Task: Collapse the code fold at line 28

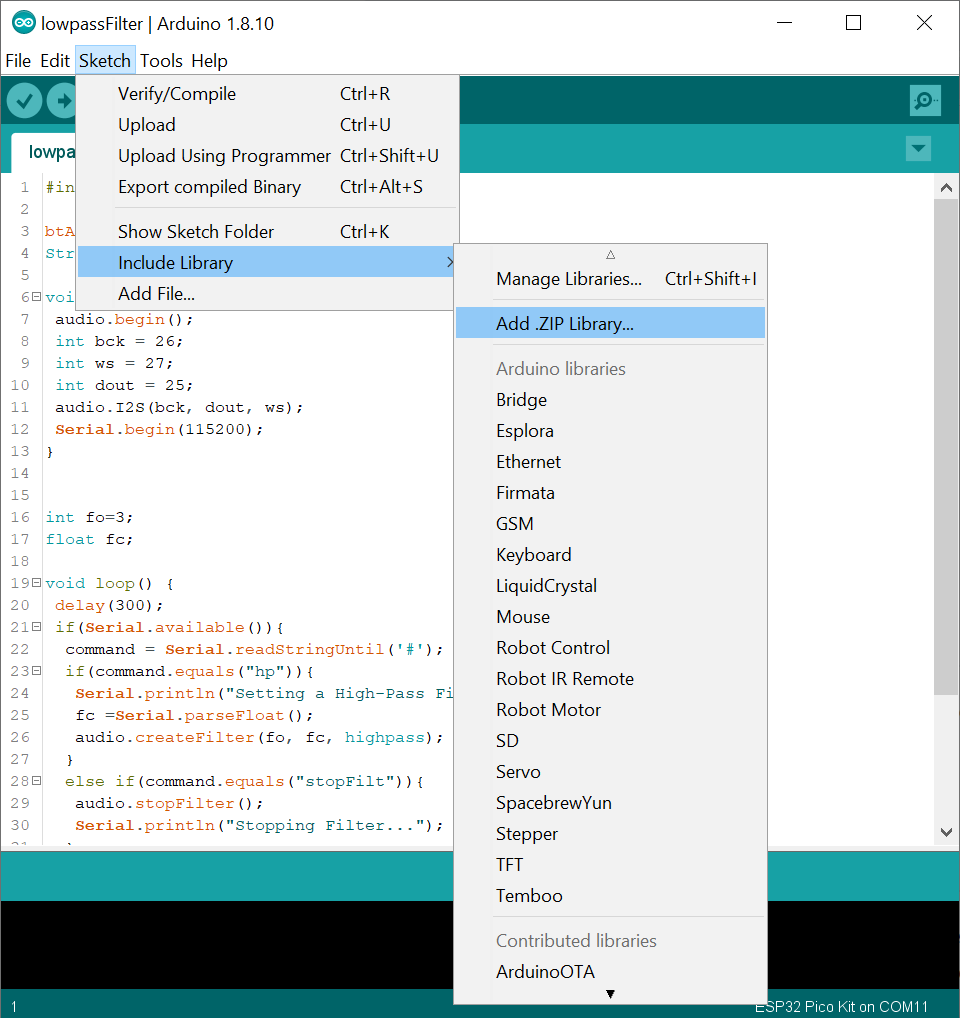Action: tap(36, 781)
